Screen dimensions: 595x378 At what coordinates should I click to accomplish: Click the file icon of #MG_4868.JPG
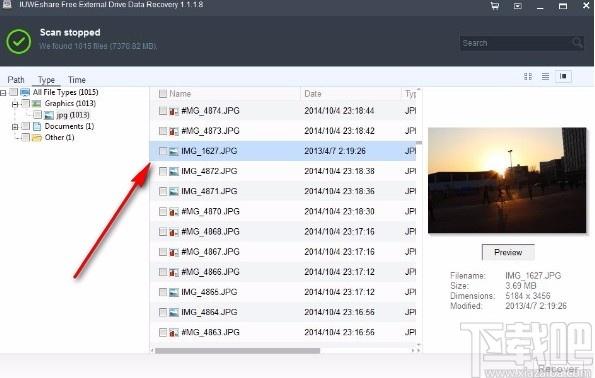click(x=174, y=232)
